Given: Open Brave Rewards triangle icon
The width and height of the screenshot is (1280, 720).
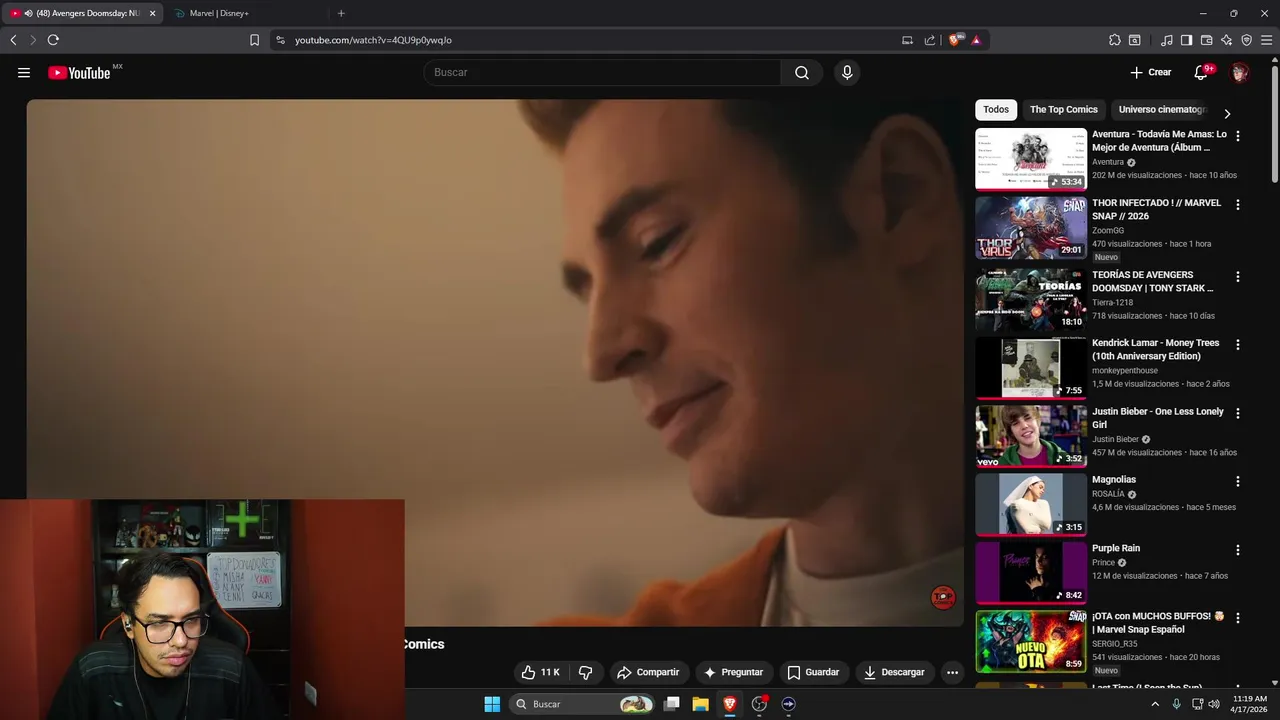Looking at the screenshot, I should coord(976,40).
